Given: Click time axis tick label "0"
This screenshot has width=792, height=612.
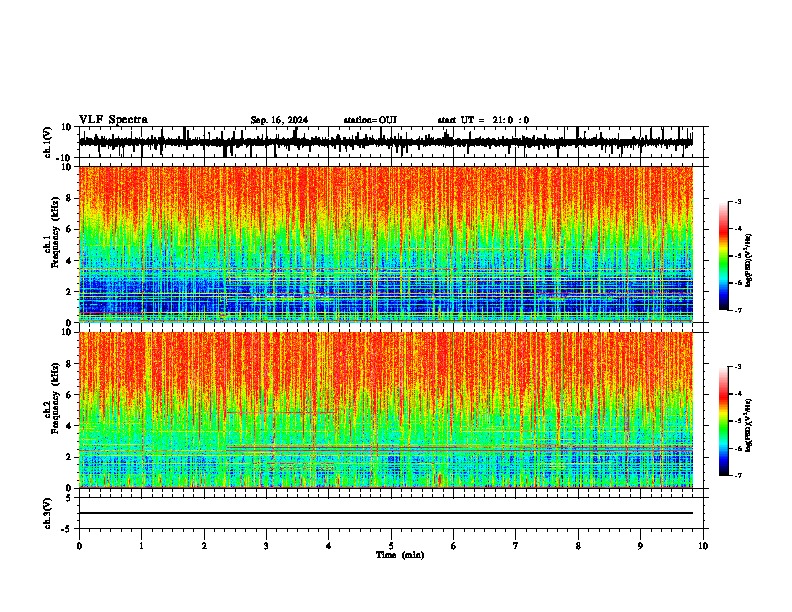Looking at the screenshot, I should [79, 546].
